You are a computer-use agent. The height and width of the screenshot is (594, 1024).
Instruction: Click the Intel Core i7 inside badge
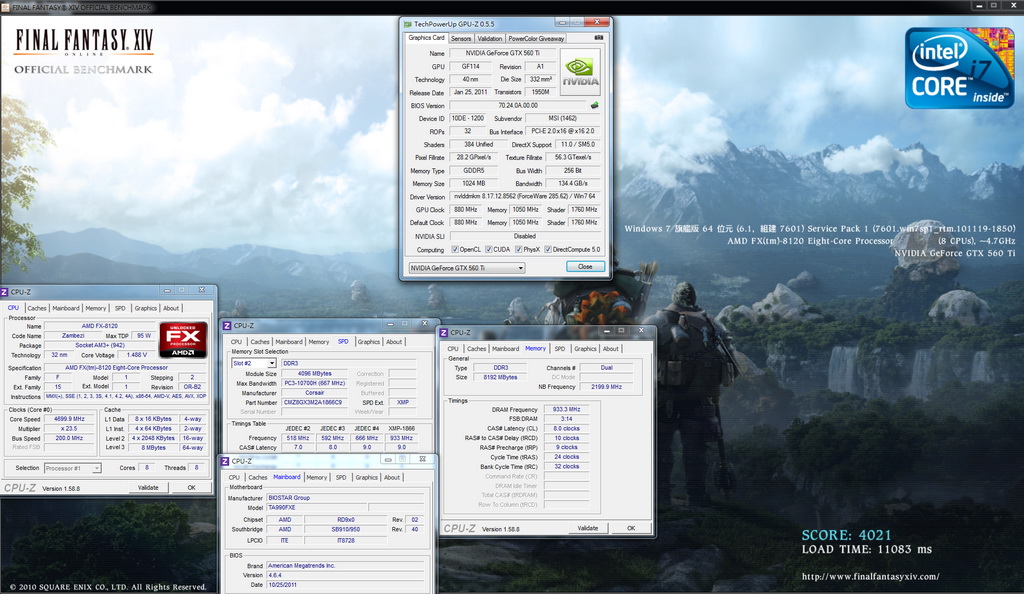click(x=959, y=68)
